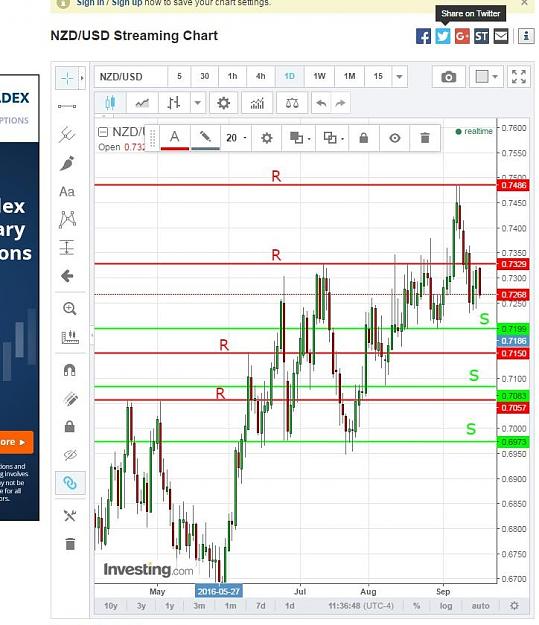The width and height of the screenshot is (539, 625).
Task: Share chart on Google Plus
Action: [462, 36]
